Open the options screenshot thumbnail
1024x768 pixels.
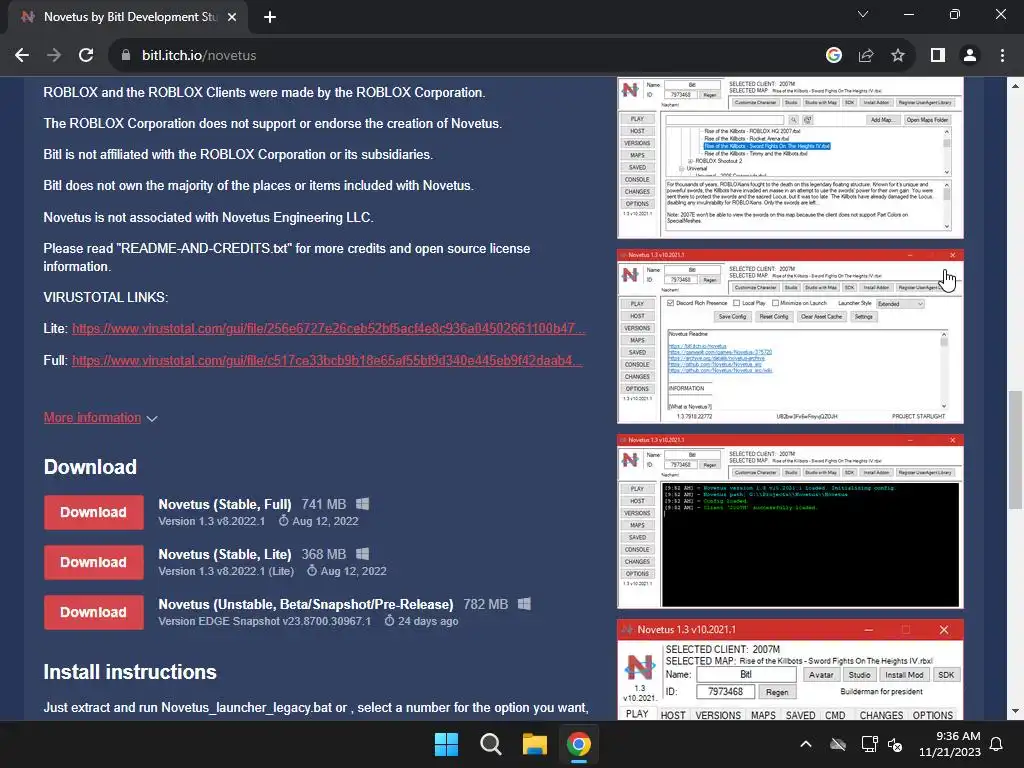[790, 336]
